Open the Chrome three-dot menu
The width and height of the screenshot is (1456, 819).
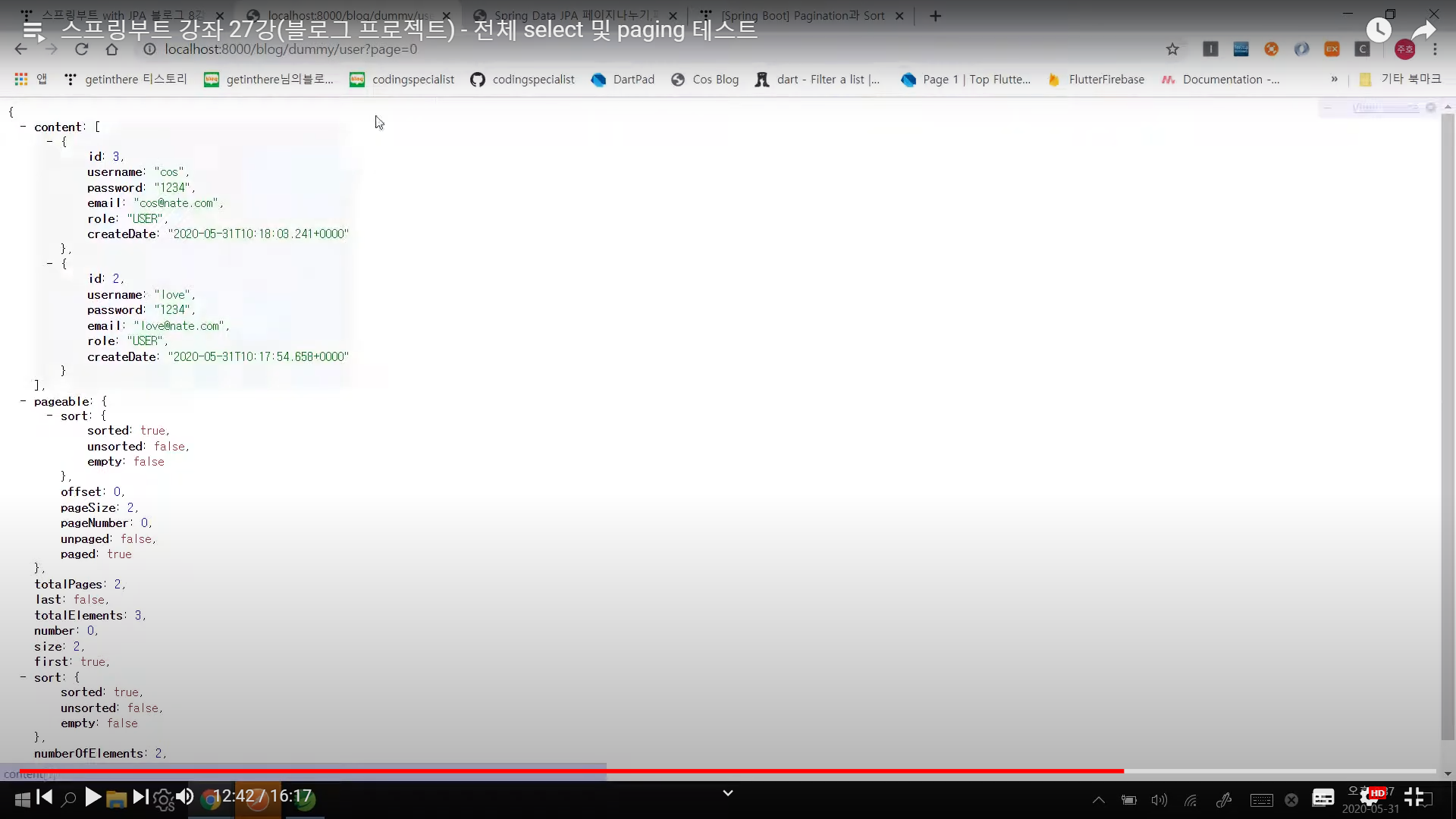(x=1435, y=49)
